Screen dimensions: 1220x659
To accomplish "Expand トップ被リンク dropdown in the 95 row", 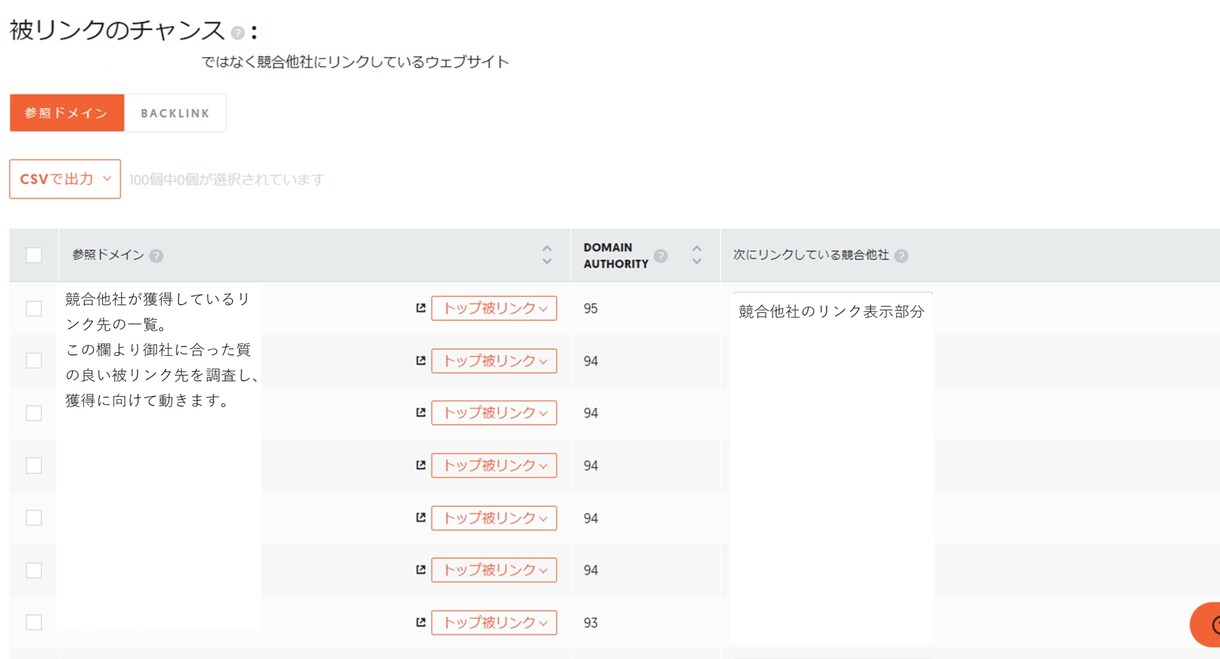I will point(494,309).
